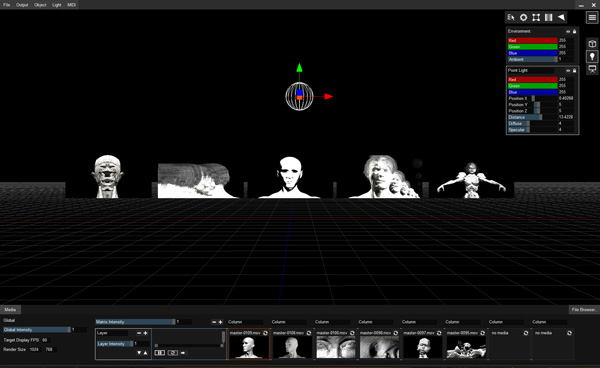This screenshot has width=600, height=368.
Task: Open the Light menu
Action: (57, 5)
